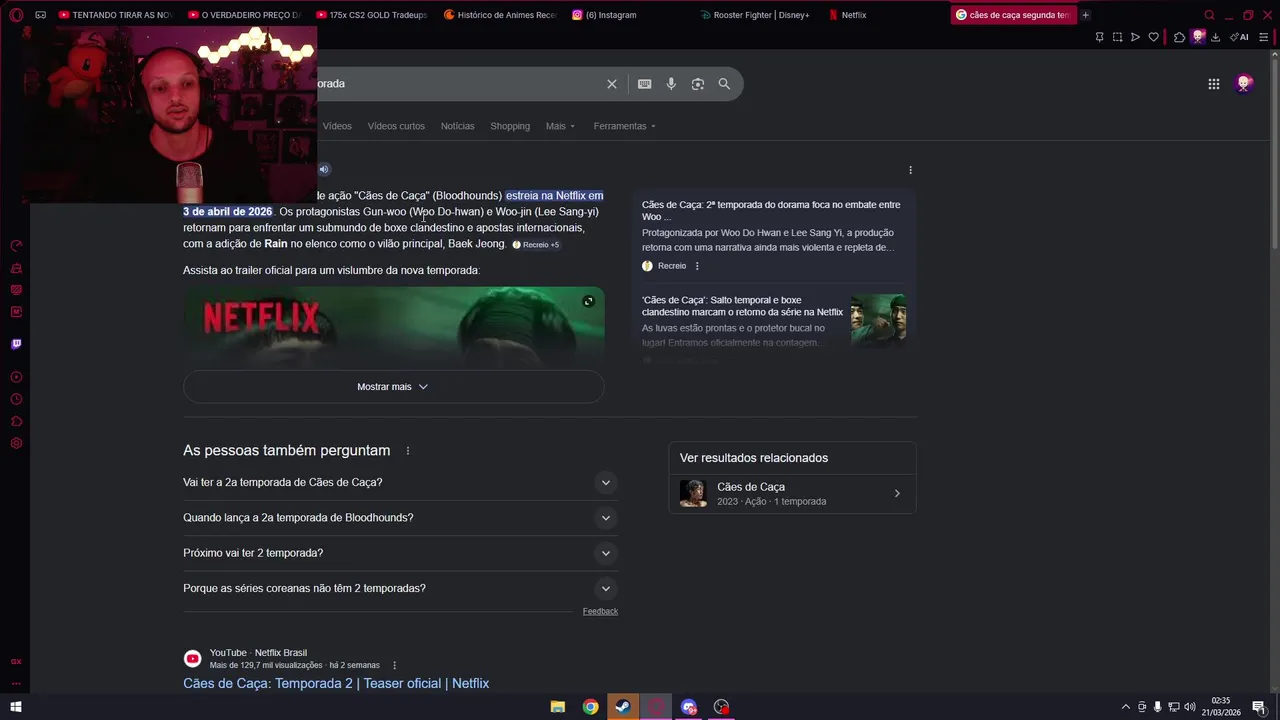Open sidebar settings gear
The width and height of the screenshot is (1280, 720).
pyautogui.click(x=16, y=443)
